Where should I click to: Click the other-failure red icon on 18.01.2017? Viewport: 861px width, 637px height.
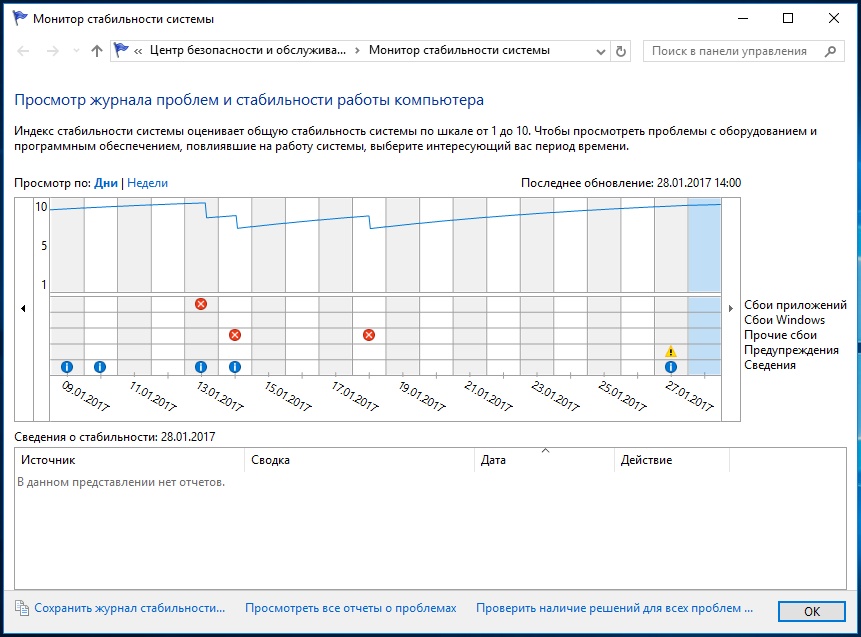point(369,335)
